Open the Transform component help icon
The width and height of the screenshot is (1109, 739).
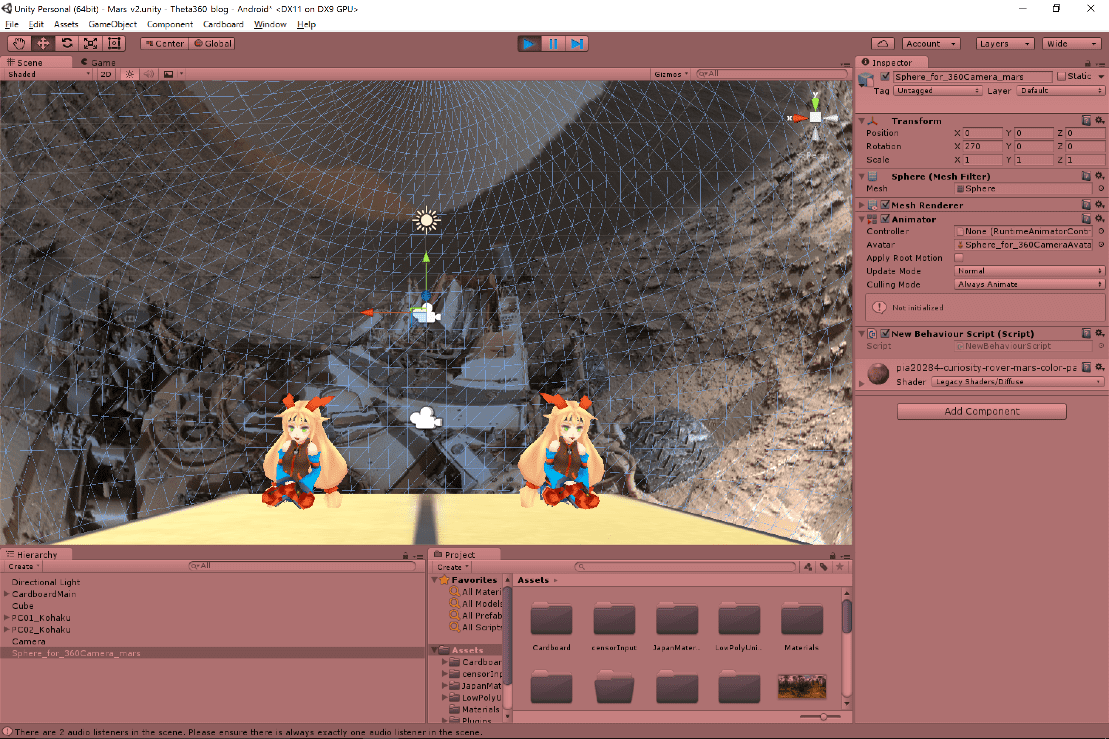click(x=1086, y=120)
